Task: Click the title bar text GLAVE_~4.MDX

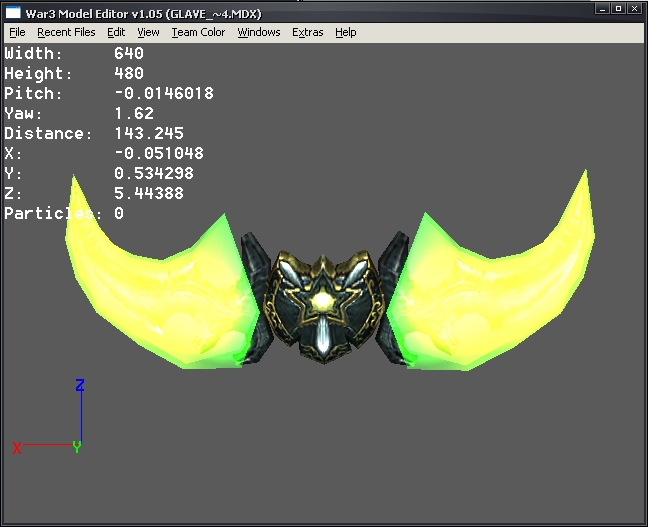Action: click(x=214, y=14)
